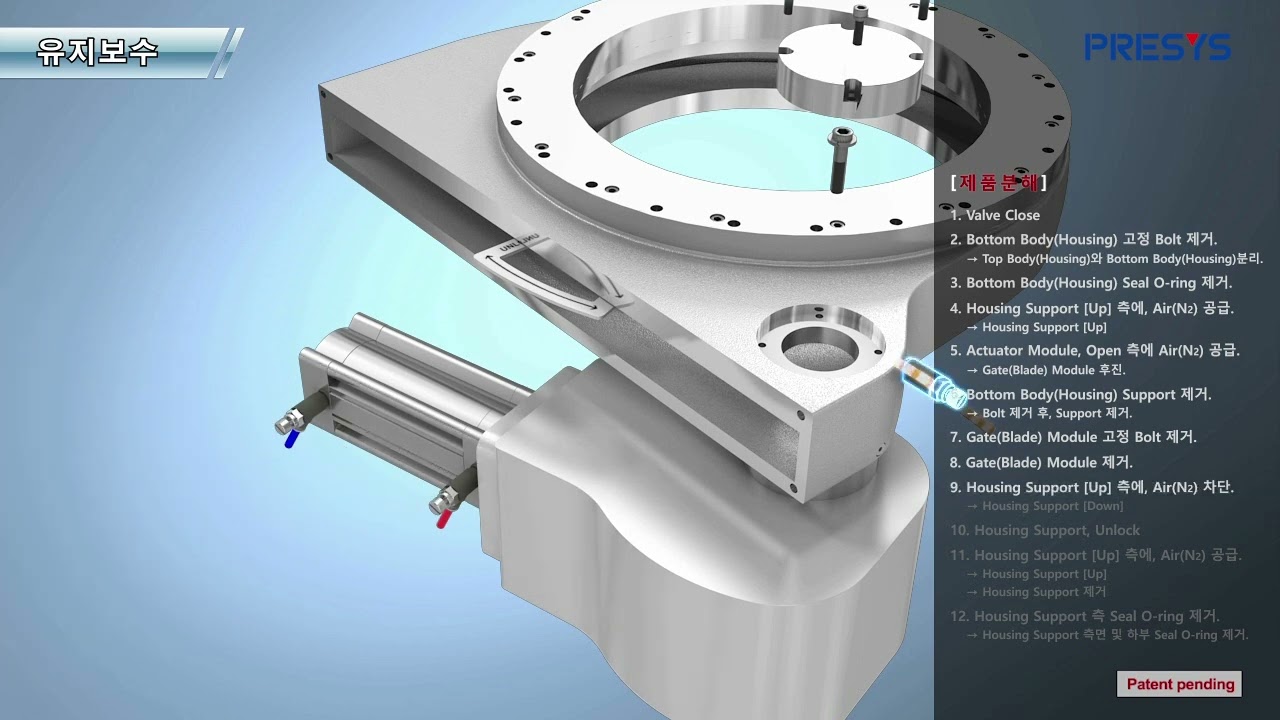Click the UNLOCK lever on the housing
This screenshot has width=1280, height=720.
click(552, 276)
